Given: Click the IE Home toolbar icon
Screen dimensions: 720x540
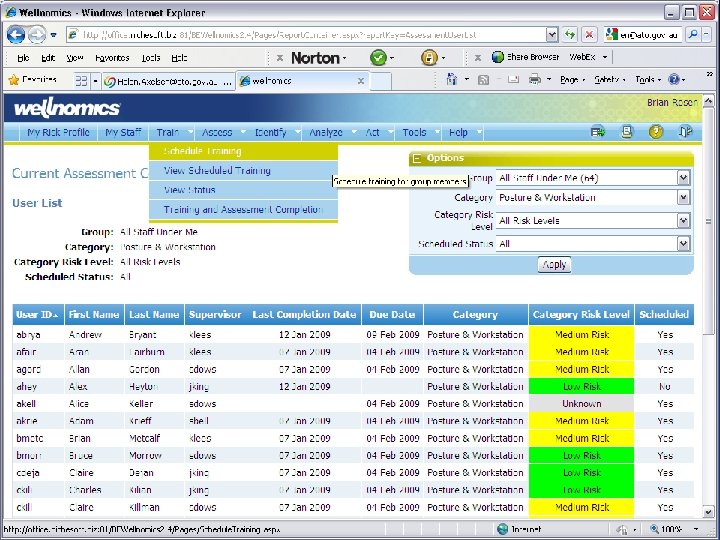Looking at the screenshot, I should pos(452,79).
